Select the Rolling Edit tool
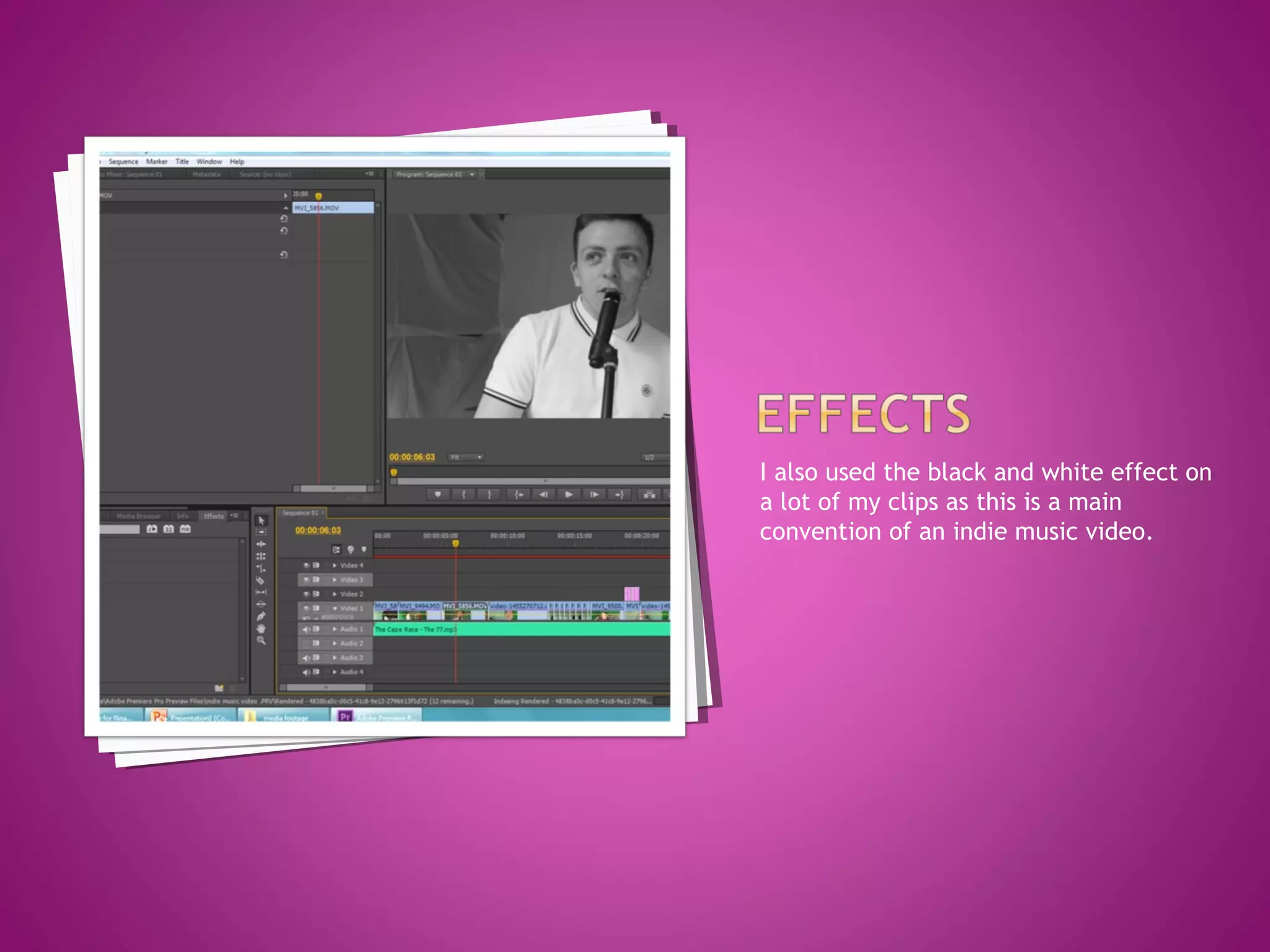The height and width of the screenshot is (952, 1270). coord(261,557)
